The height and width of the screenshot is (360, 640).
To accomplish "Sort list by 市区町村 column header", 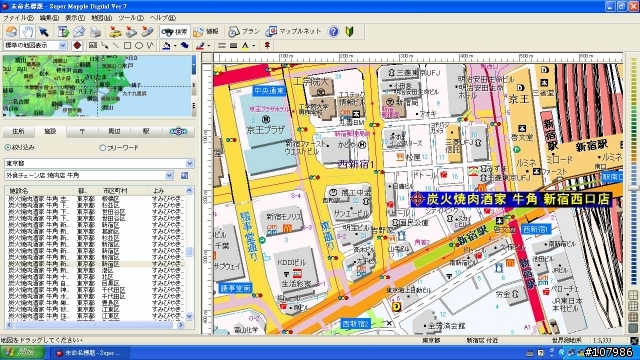I will pyautogui.click(x=125, y=191).
